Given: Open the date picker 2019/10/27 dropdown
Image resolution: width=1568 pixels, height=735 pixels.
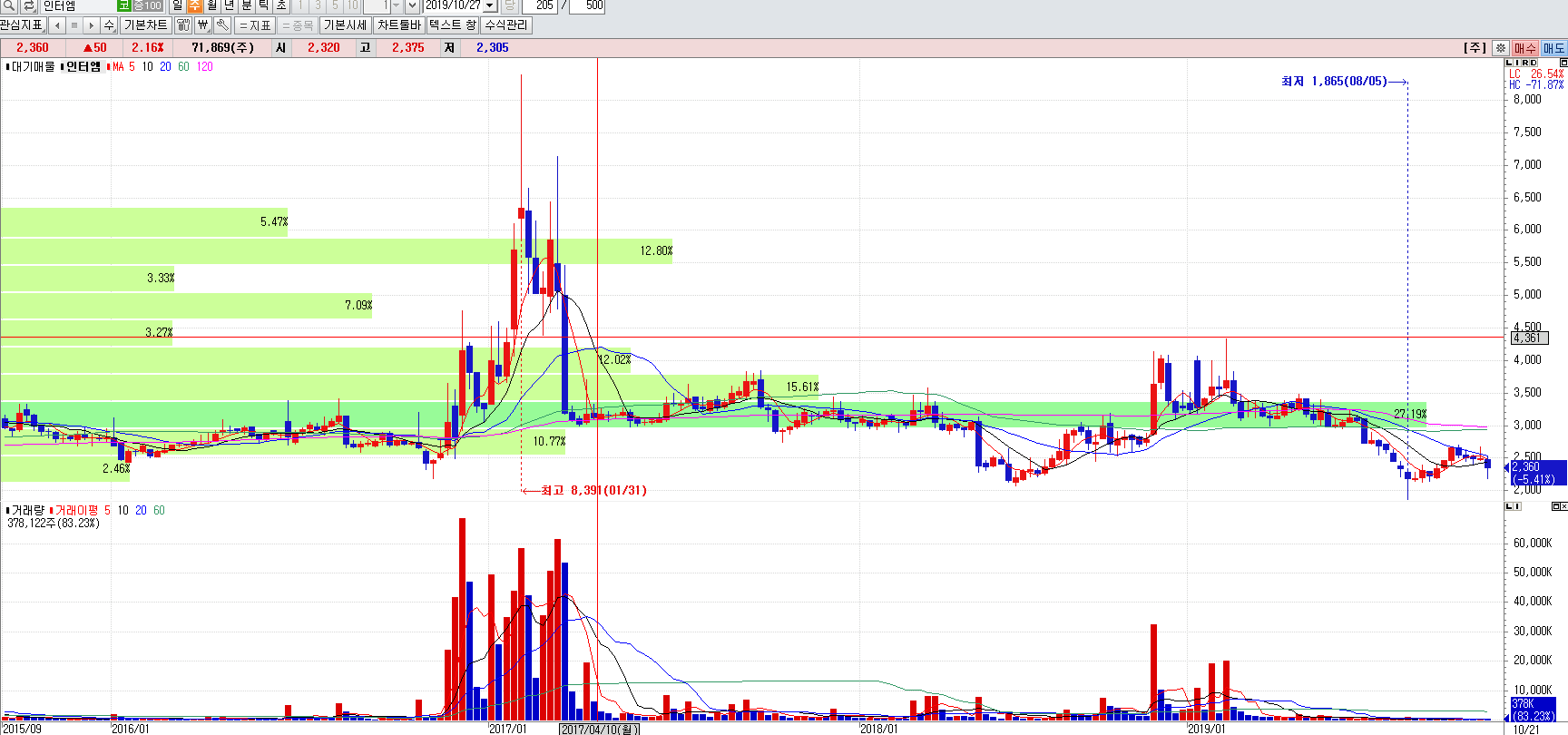Looking at the screenshot, I should tap(490, 5).
